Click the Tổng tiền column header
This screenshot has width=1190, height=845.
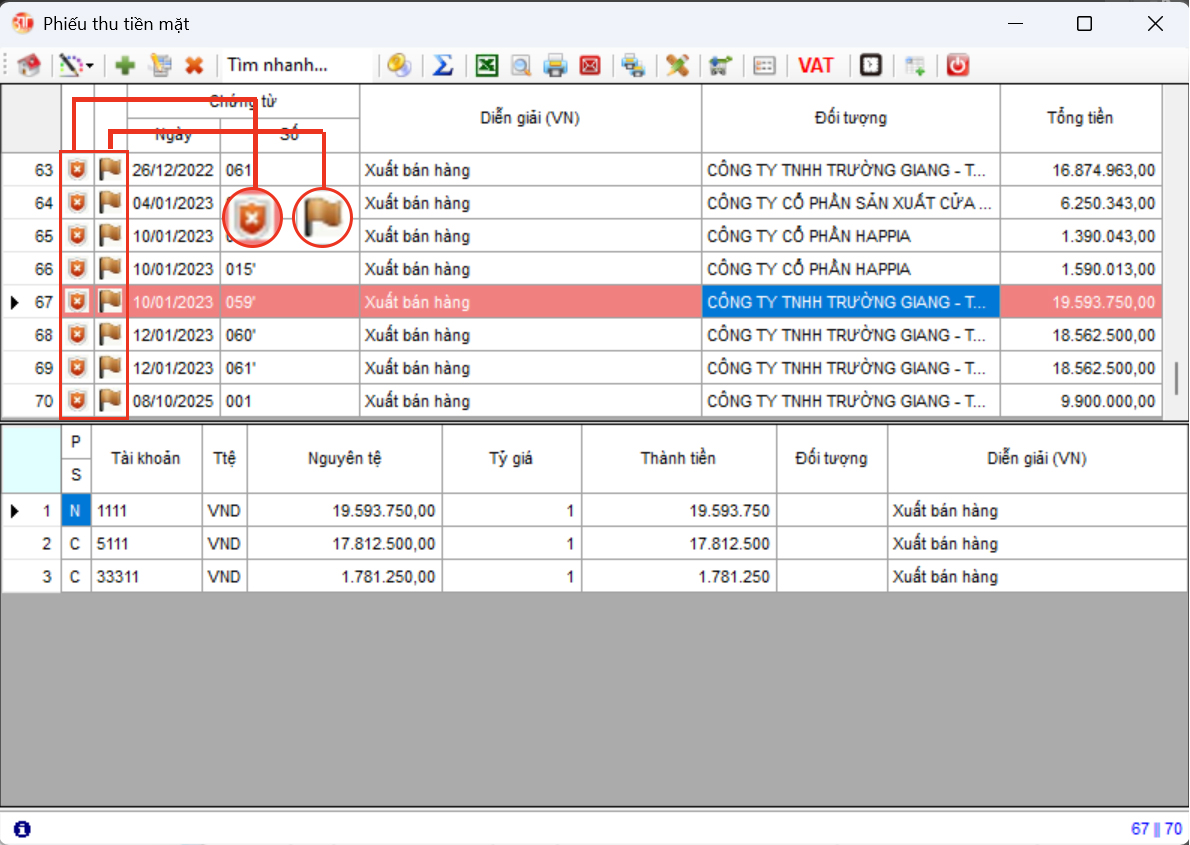point(1080,118)
